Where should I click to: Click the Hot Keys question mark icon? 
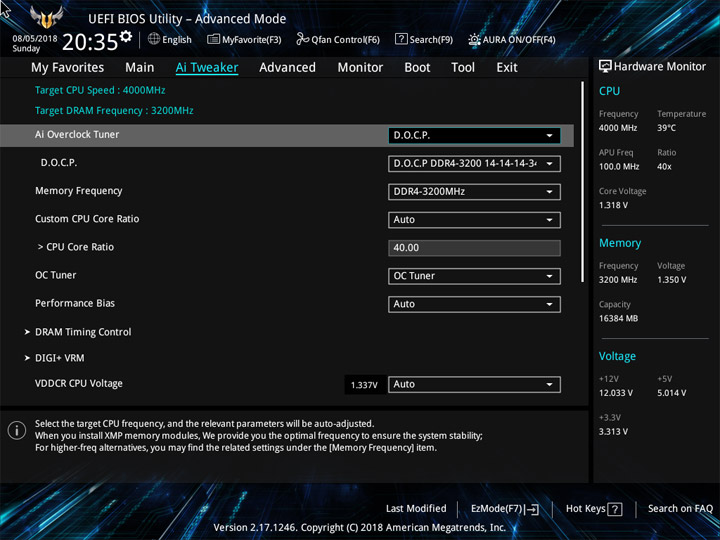pyautogui.click(x=614, y=509)
